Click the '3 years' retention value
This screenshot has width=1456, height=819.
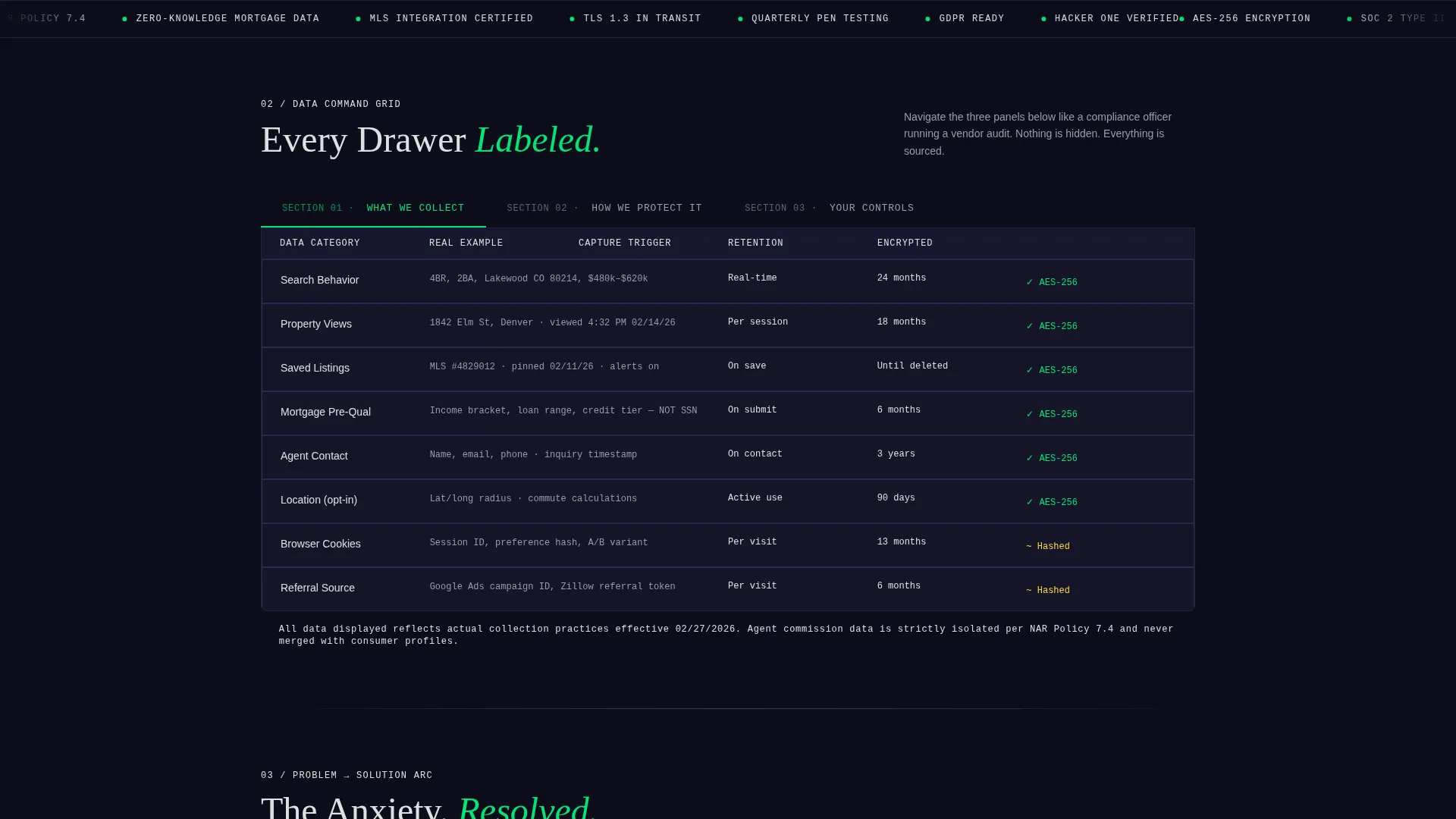pos(896,454)
